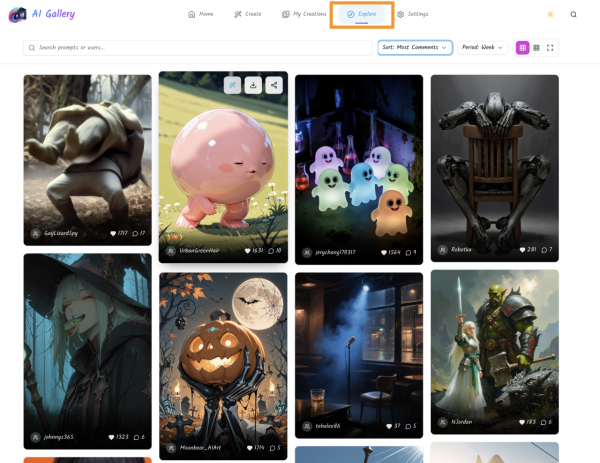Screen dimensions: 600x463
Task: Toggle the sun light/dark theme icon
Action: coord(550,14)
